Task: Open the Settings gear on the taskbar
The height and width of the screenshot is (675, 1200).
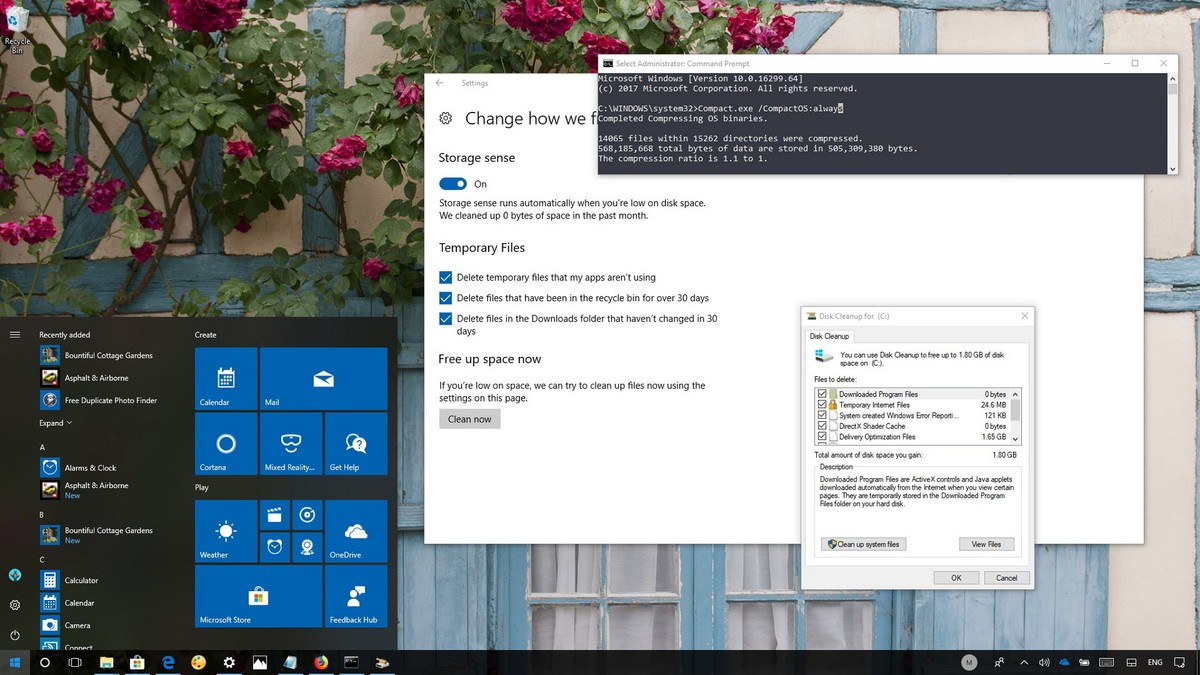Action: click(229, 662)
